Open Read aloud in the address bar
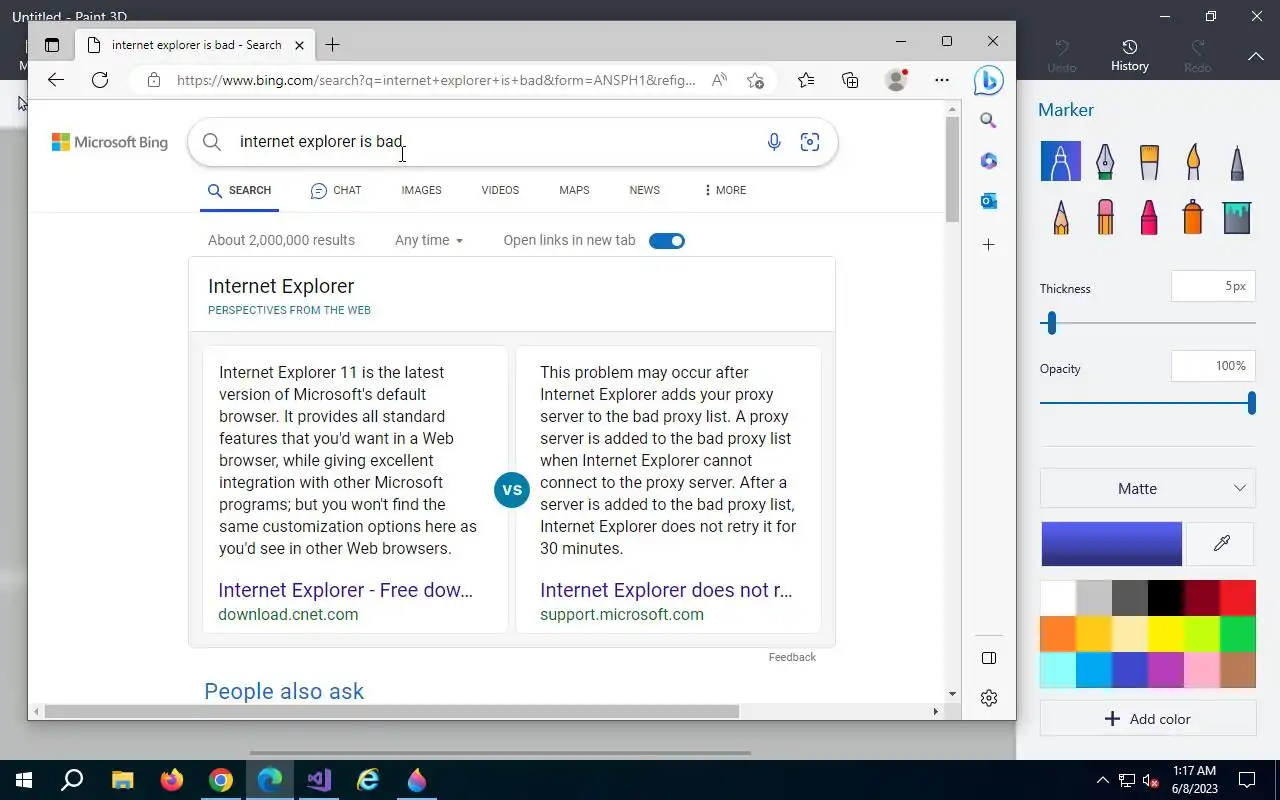The image size is (1280, 800). (719, 80)
